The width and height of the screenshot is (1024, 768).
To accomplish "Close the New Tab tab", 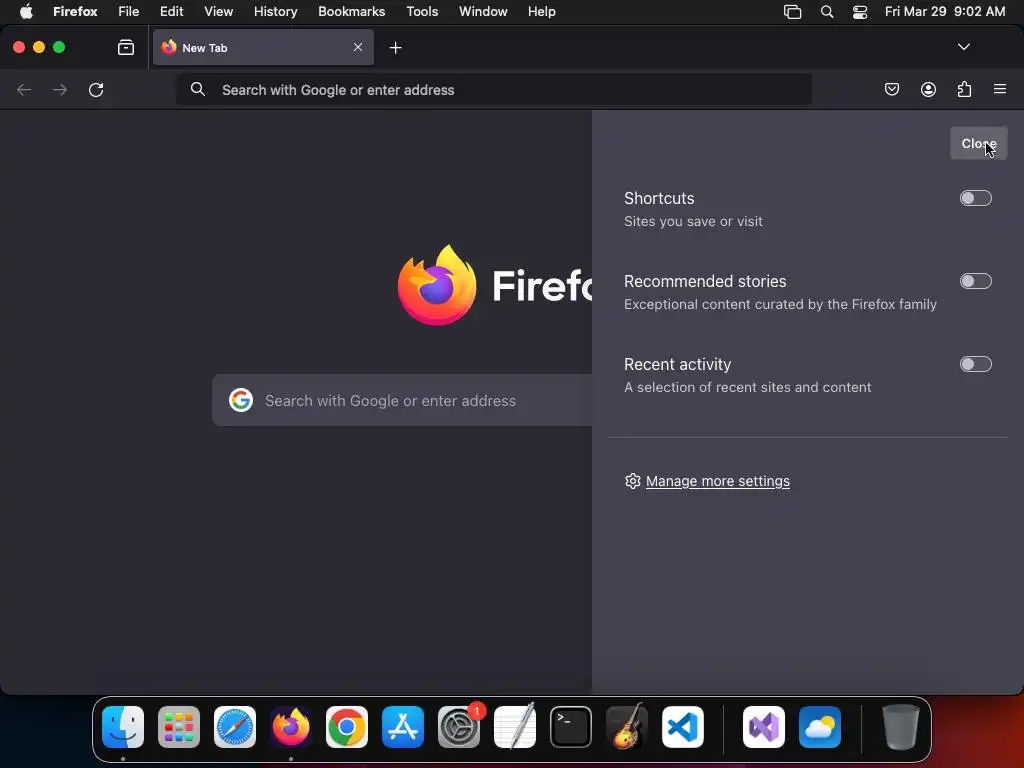I will point(358,47).
